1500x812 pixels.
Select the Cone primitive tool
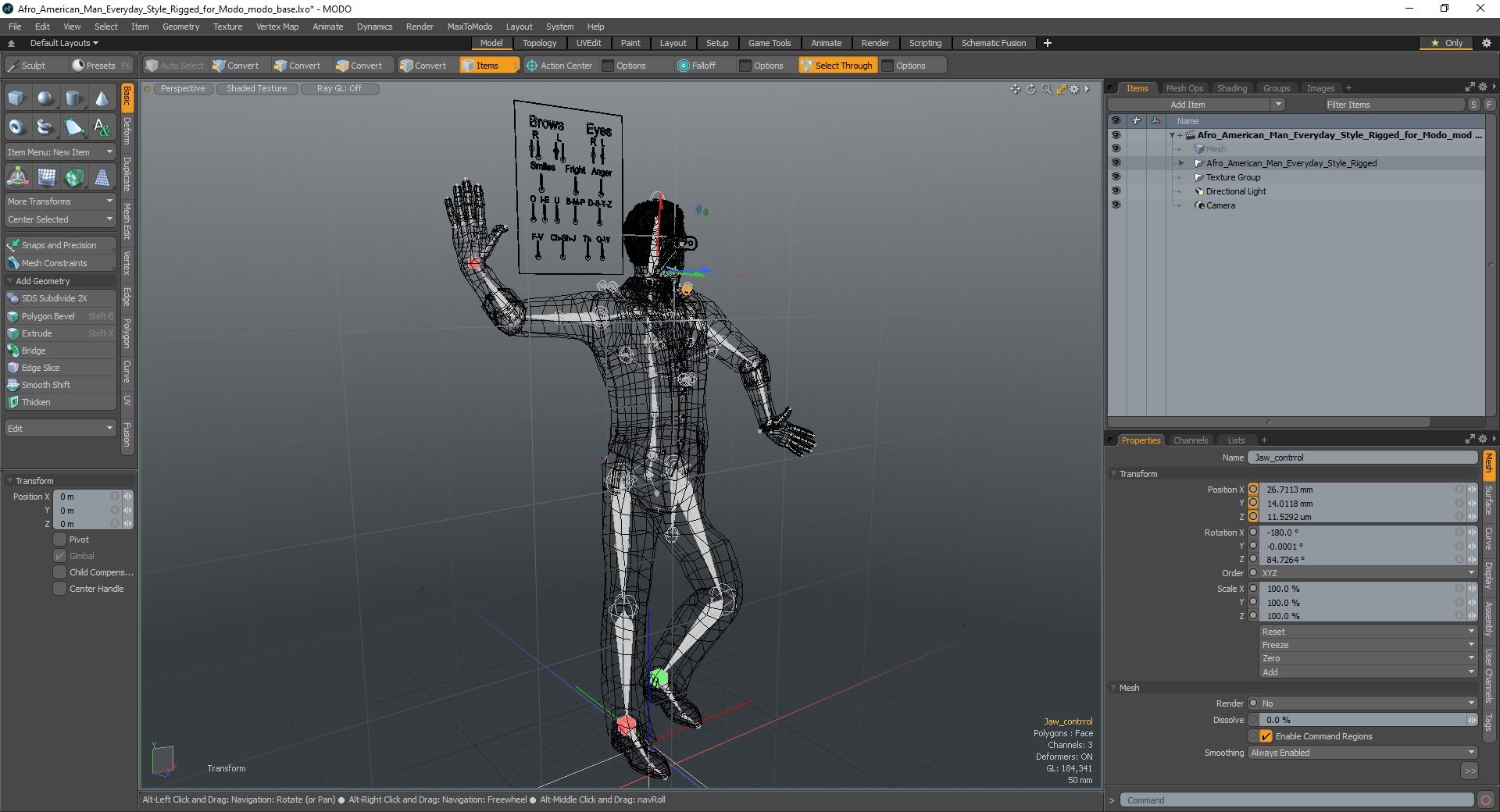pos(102,98)
